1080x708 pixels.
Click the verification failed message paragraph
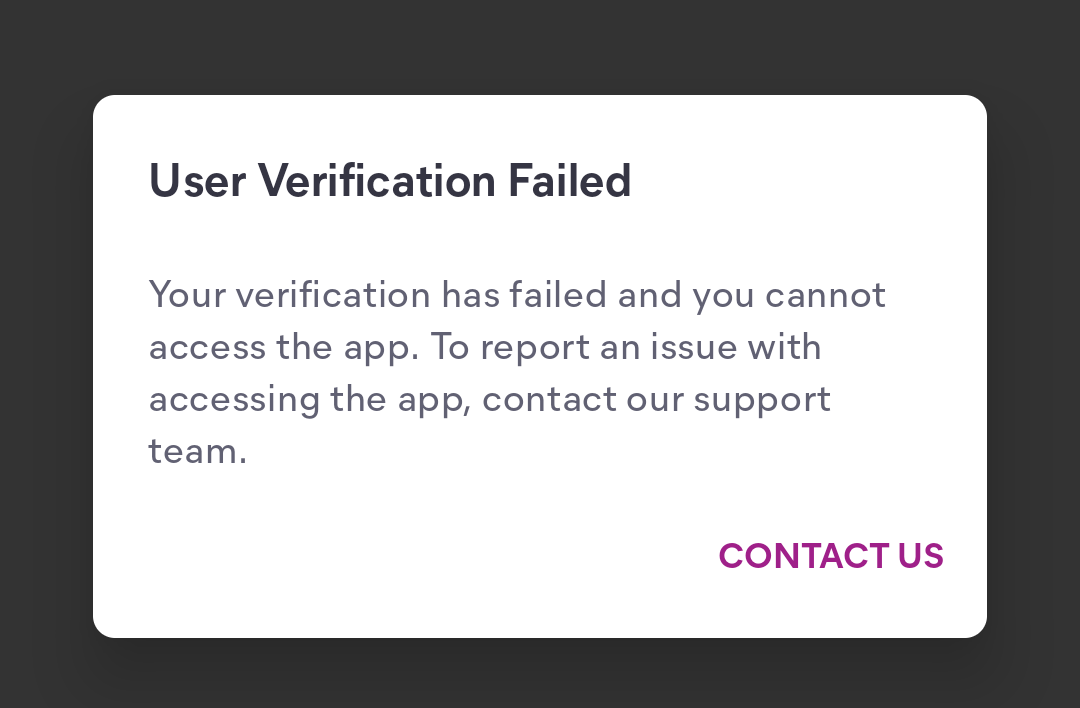click(x=517, y=373)
